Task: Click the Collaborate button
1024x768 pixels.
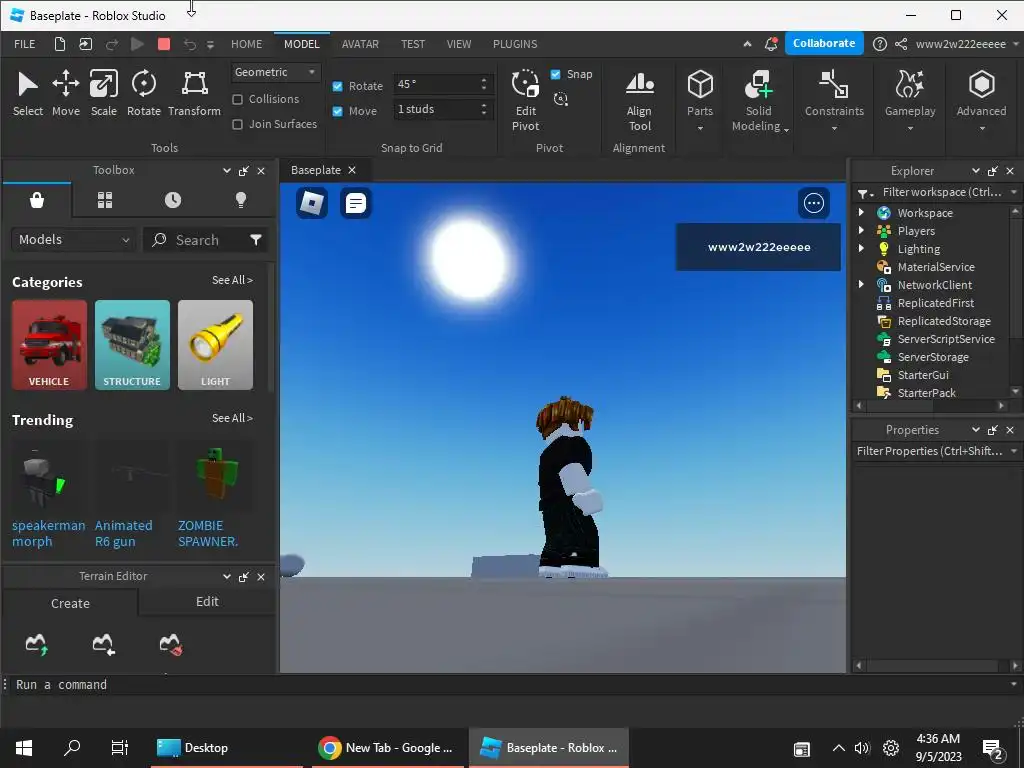Action: tap(824, 43)
